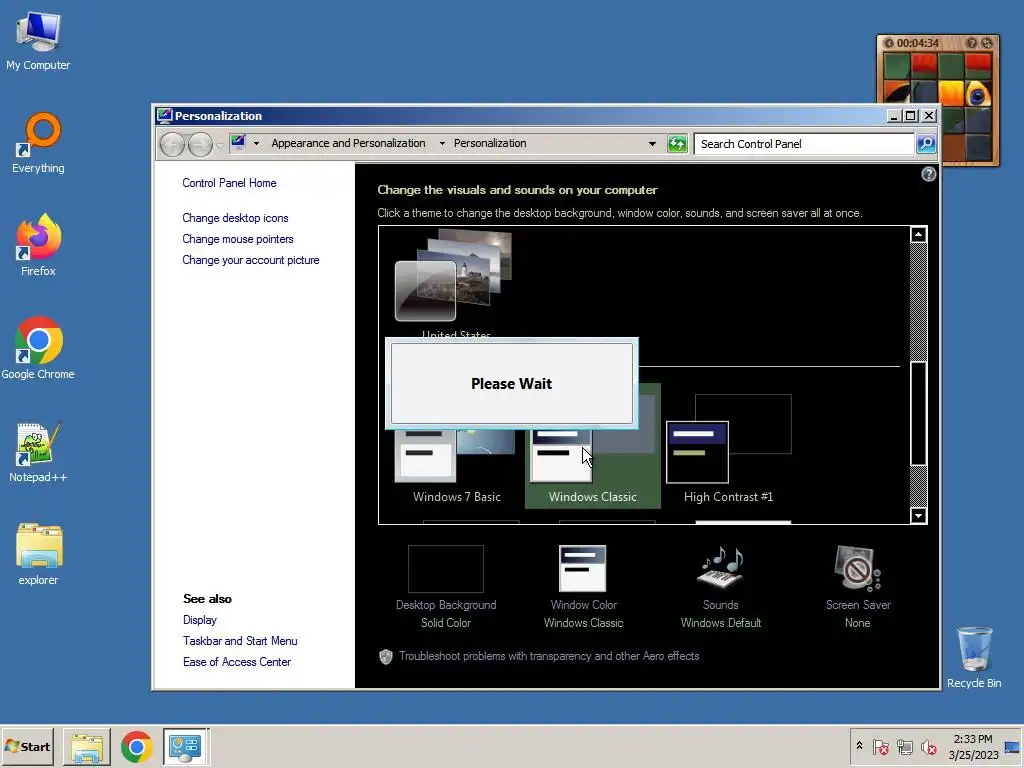Open Sounds Windows Default settings

721,587
